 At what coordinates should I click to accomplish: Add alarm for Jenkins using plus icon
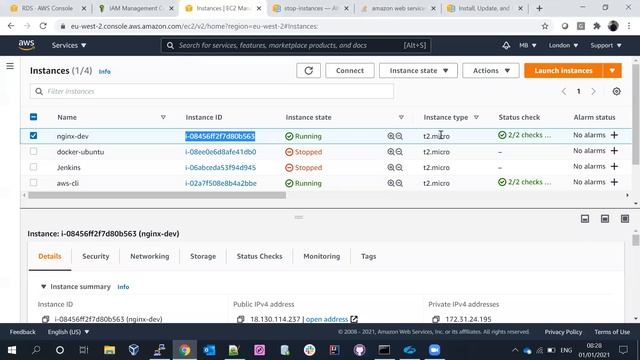pos(614,166)
